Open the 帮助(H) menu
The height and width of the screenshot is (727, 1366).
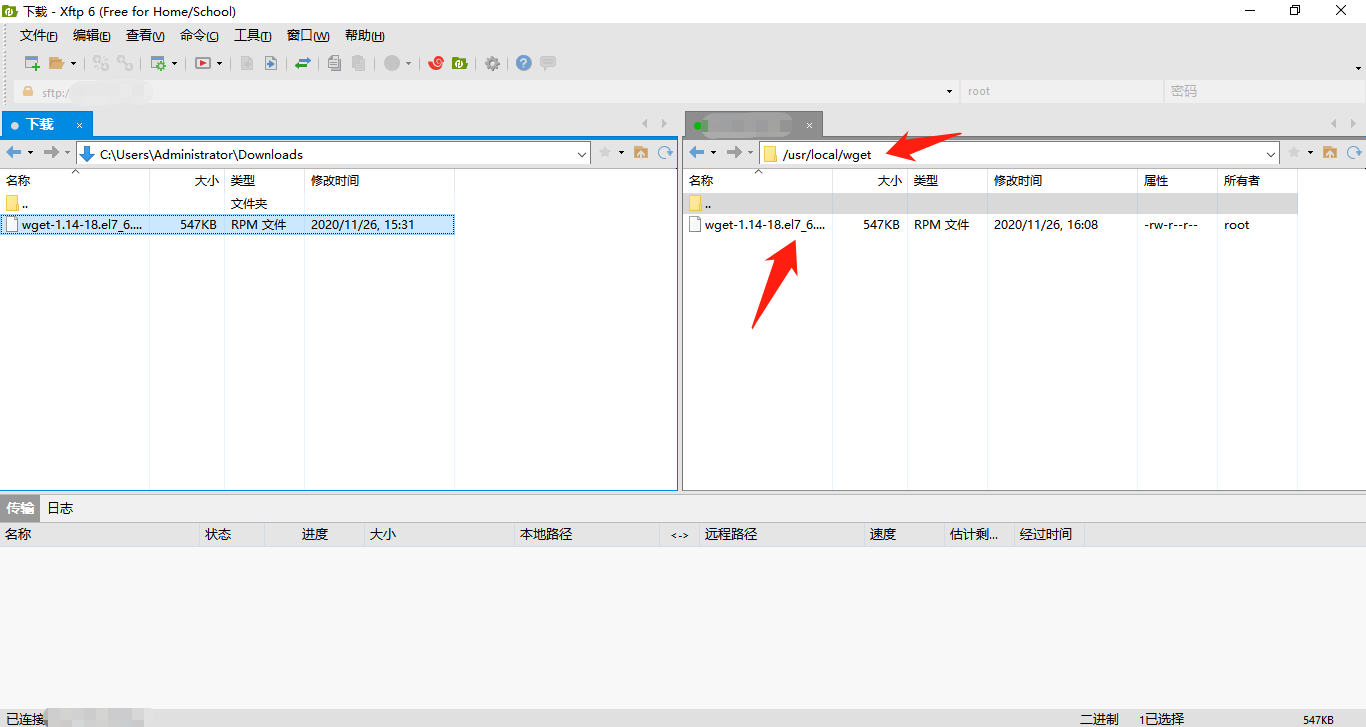point(365,35)
